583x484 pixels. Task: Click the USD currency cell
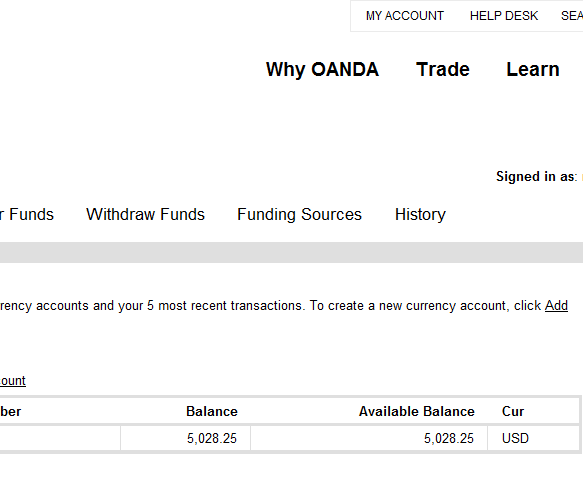(x=515, y=438)
